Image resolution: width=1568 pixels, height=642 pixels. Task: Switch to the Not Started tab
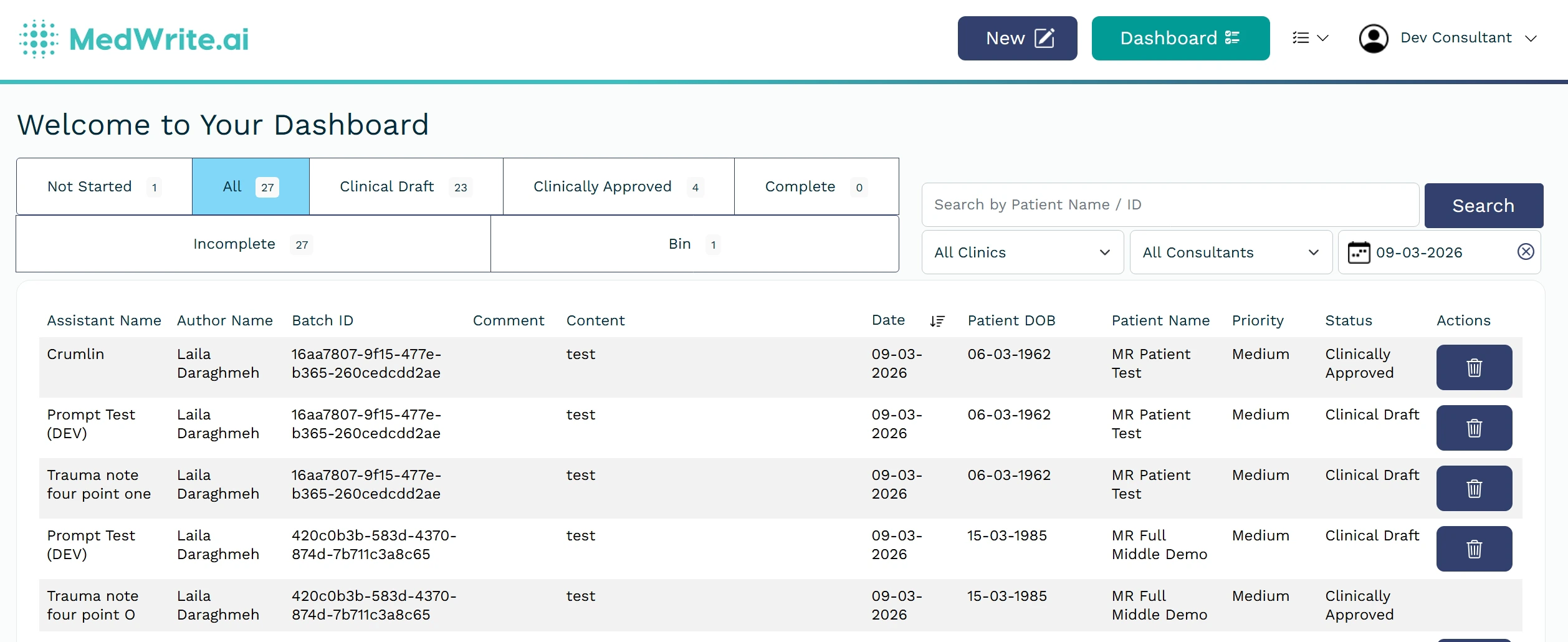[104, 186]
